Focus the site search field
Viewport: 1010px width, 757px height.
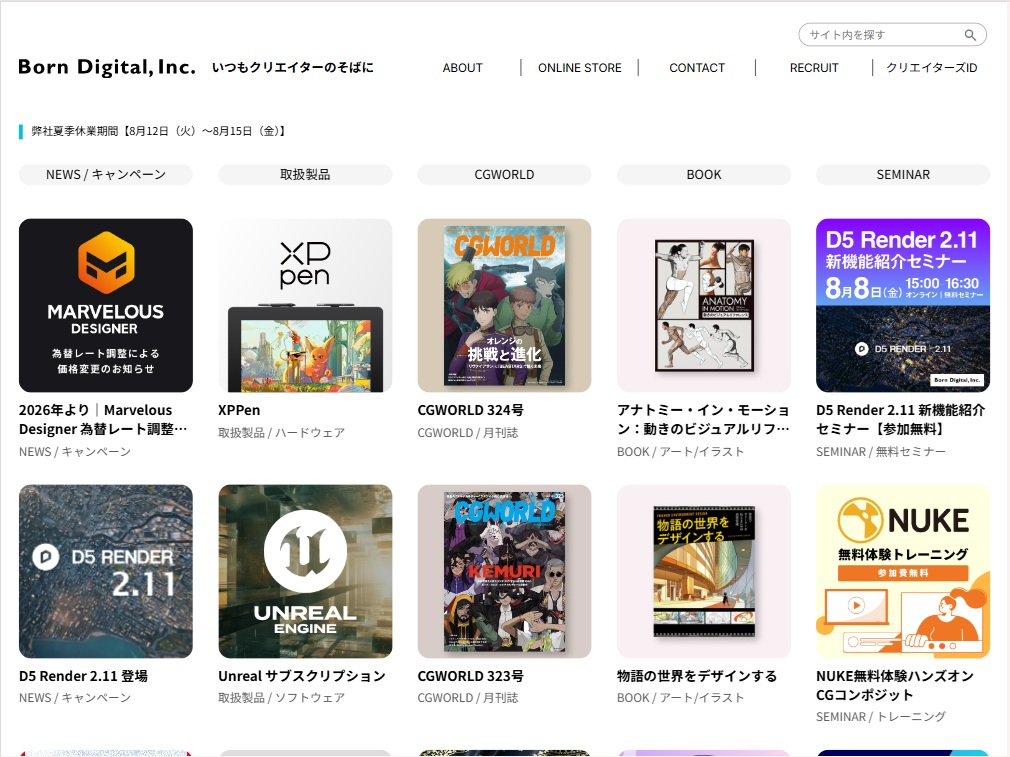click(x=892, y=35)
